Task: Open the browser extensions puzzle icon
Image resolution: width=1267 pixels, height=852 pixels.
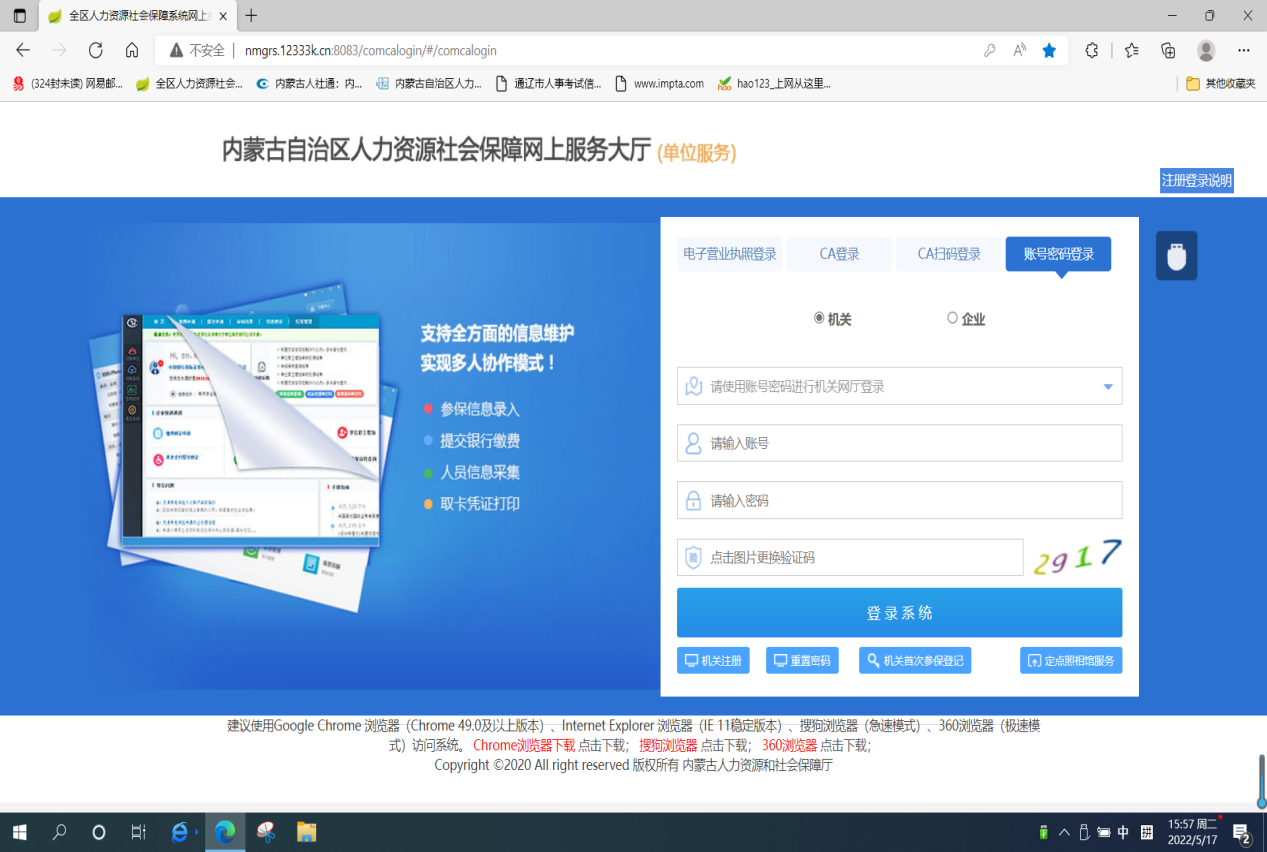Action: (x=1092, y=50)
